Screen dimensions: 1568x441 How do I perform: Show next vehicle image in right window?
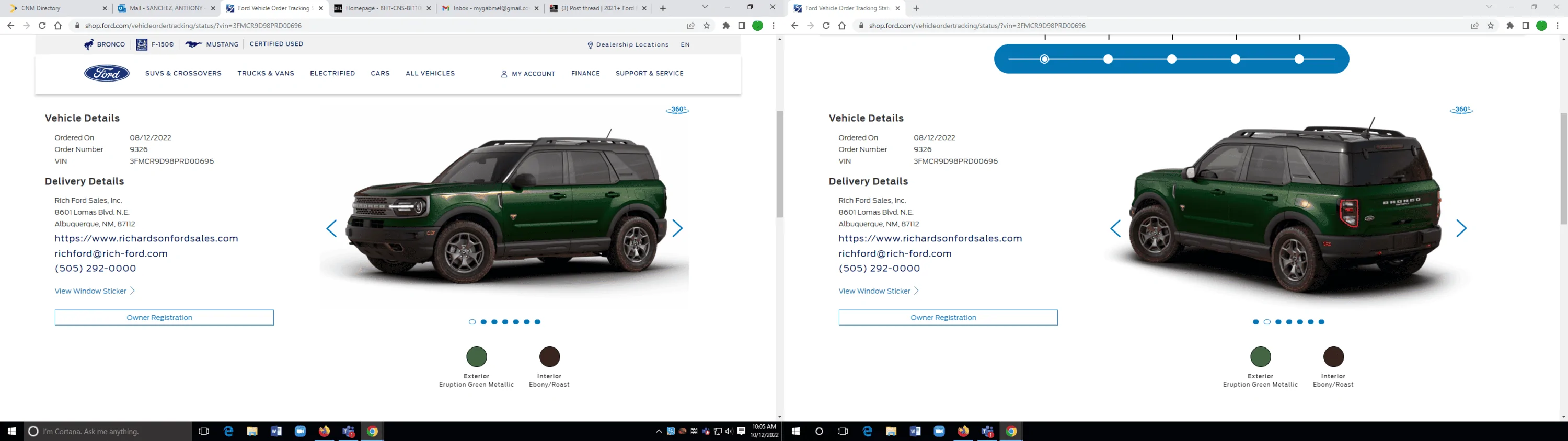click(1461, 229)
